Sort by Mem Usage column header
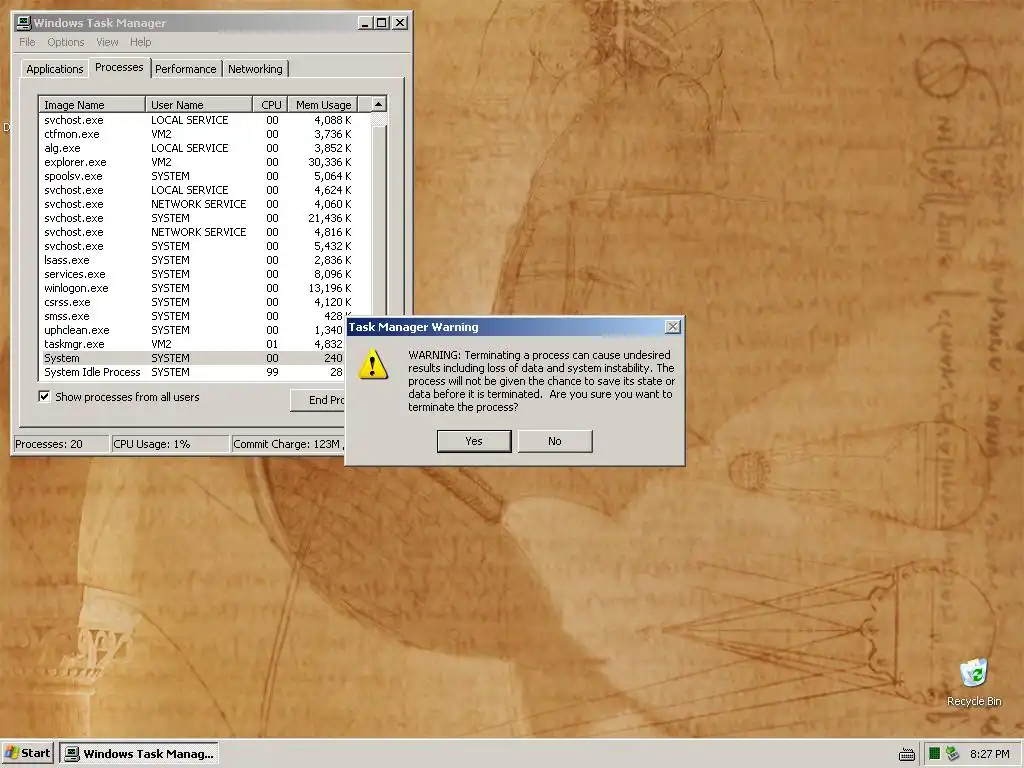The width and height of the screenshot is (1024, 768). 323,104
